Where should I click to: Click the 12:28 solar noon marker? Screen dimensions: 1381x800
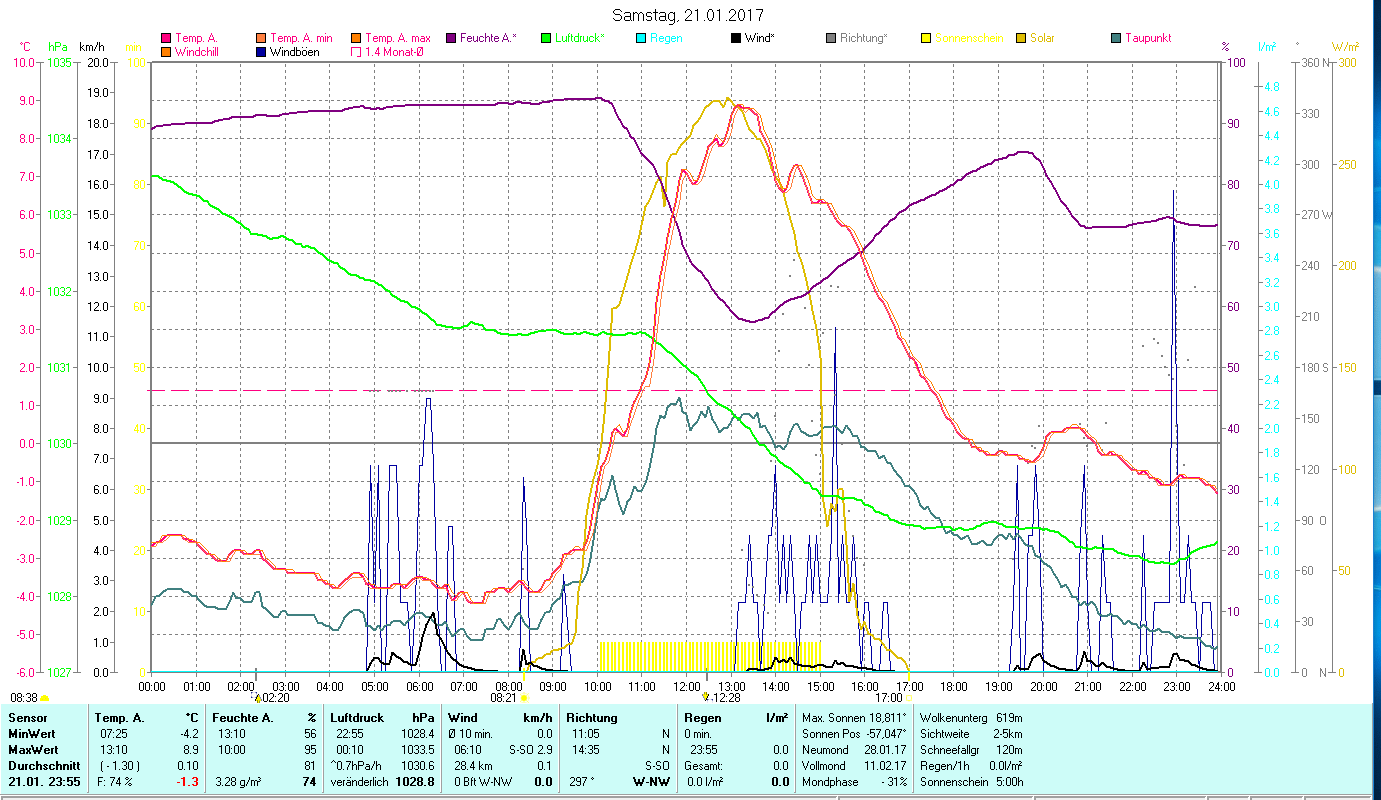pyautogui.click(x=723, y=698)
